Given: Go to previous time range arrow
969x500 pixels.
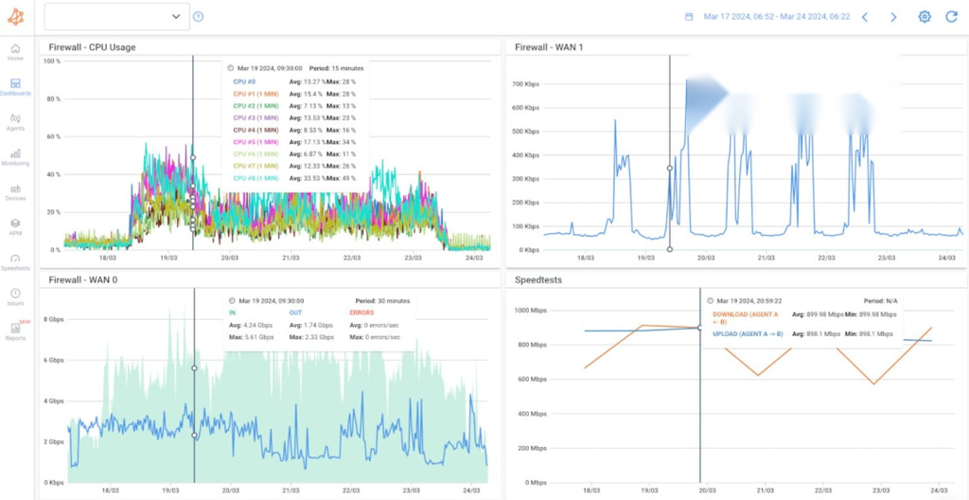Looking at the screenshot, I should pos(865,17).
